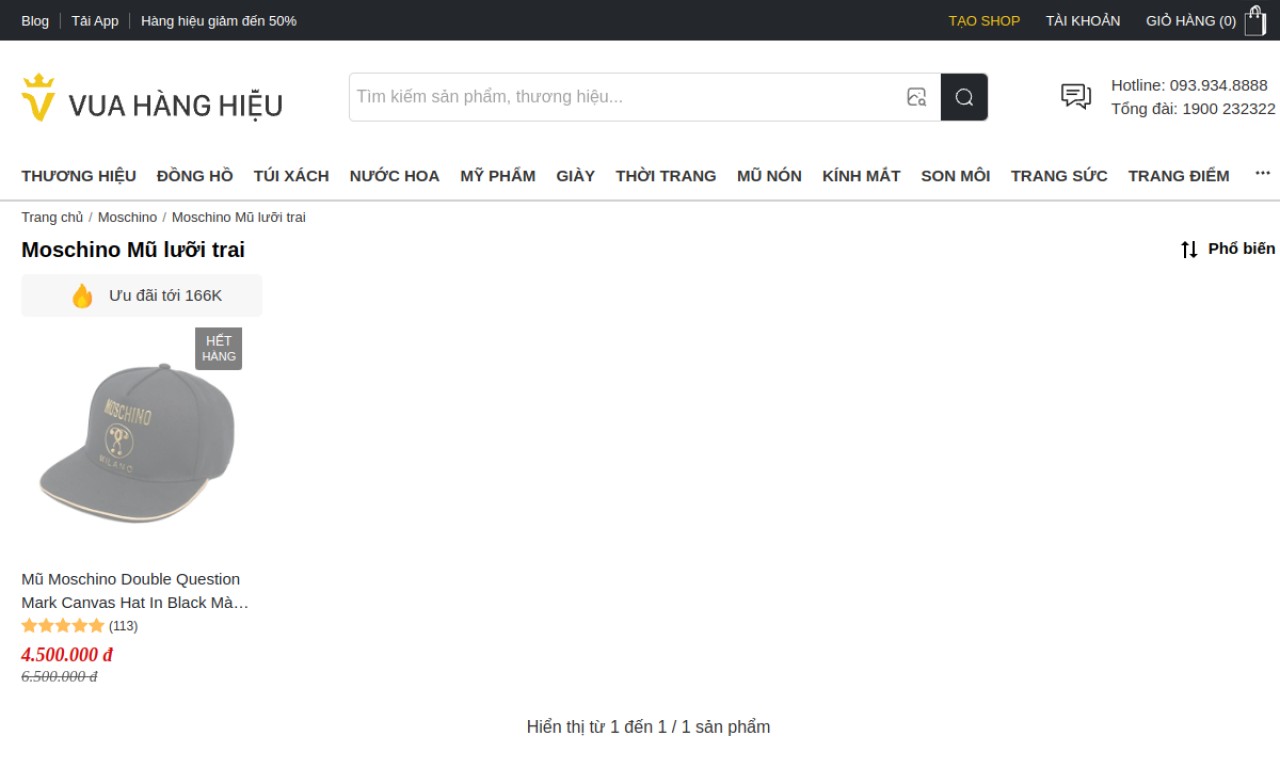Click the Hotline: 093.934.8888 number

[x=1189, y=85]
